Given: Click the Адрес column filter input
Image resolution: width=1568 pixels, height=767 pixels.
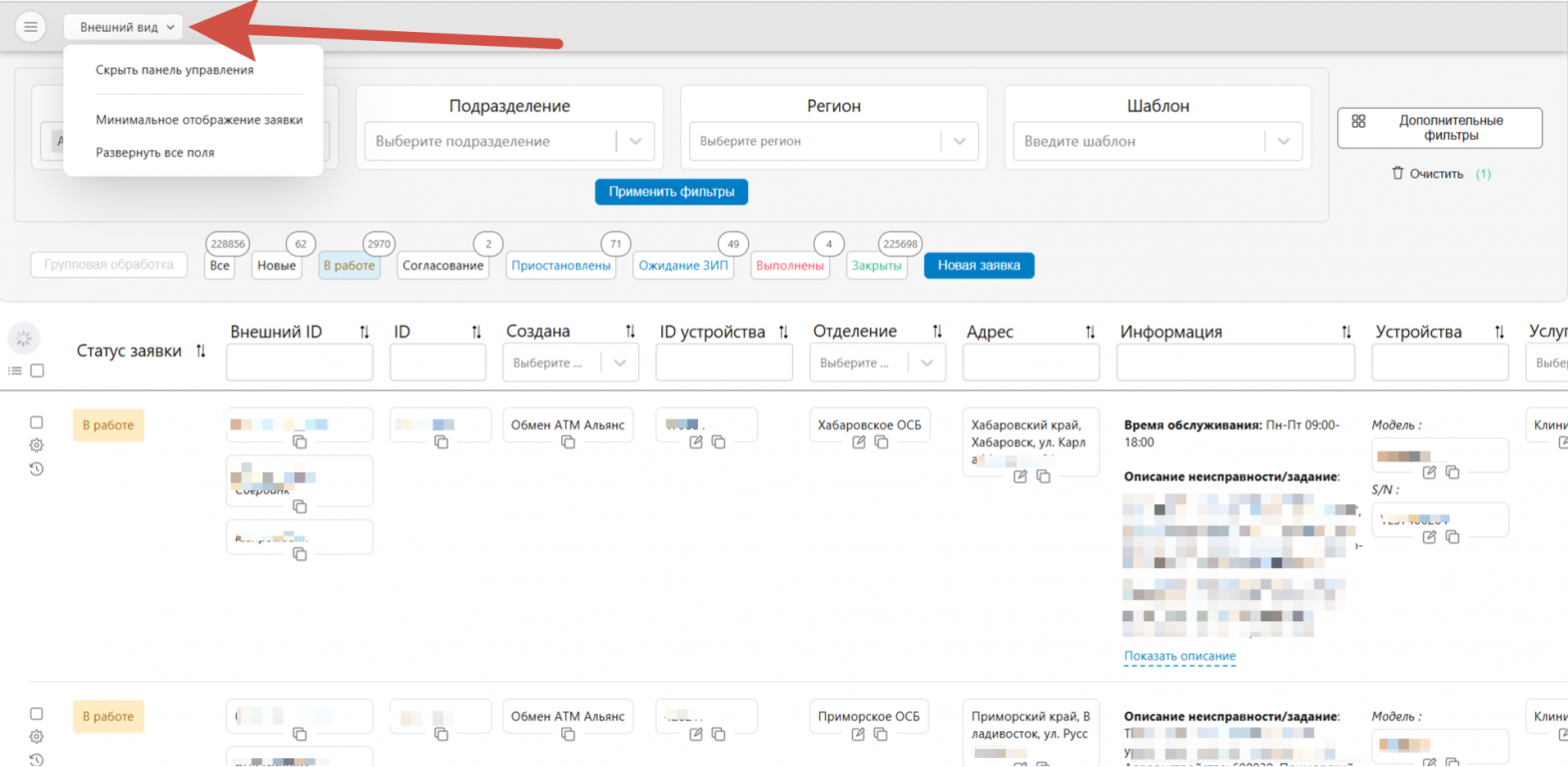Looking at the screenshot, I should pyautogui.click(x=1030, y=364).
